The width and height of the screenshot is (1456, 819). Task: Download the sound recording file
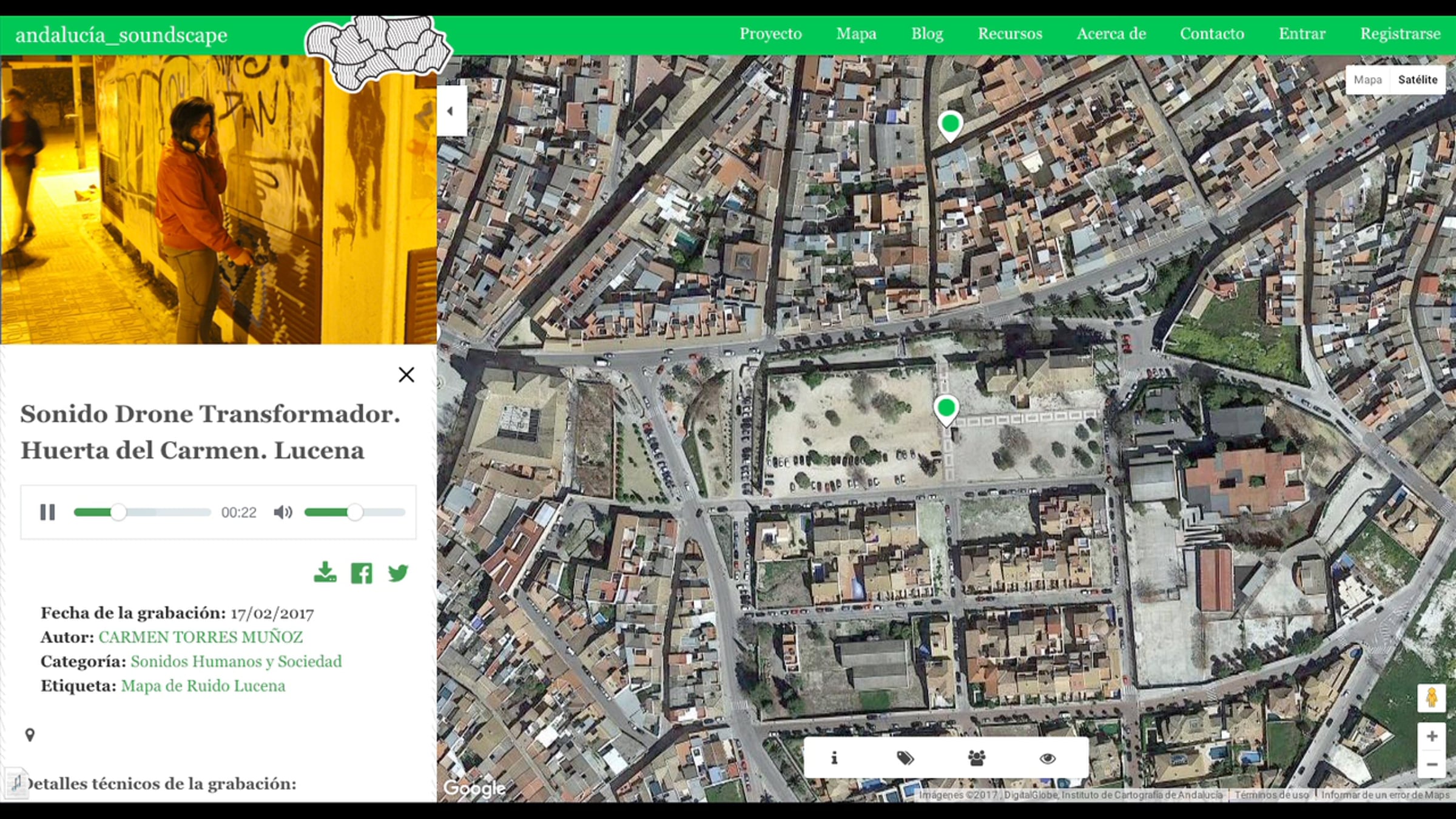coord(325,573)
